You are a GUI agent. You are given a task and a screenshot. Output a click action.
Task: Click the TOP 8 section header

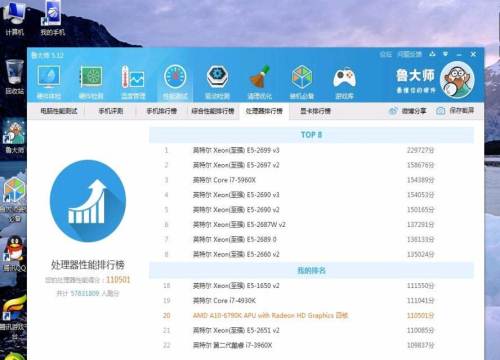(x=311, y=135)
